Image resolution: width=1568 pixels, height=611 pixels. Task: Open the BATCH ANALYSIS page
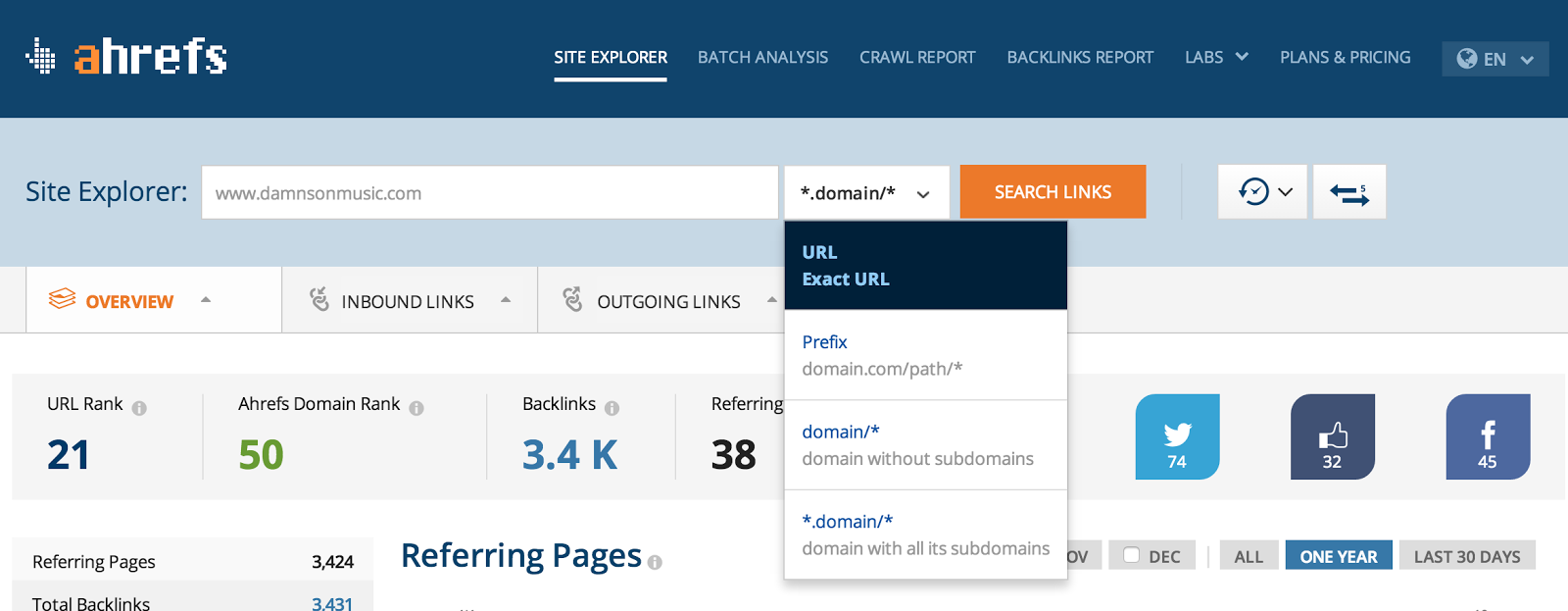(x=762, y=57)
